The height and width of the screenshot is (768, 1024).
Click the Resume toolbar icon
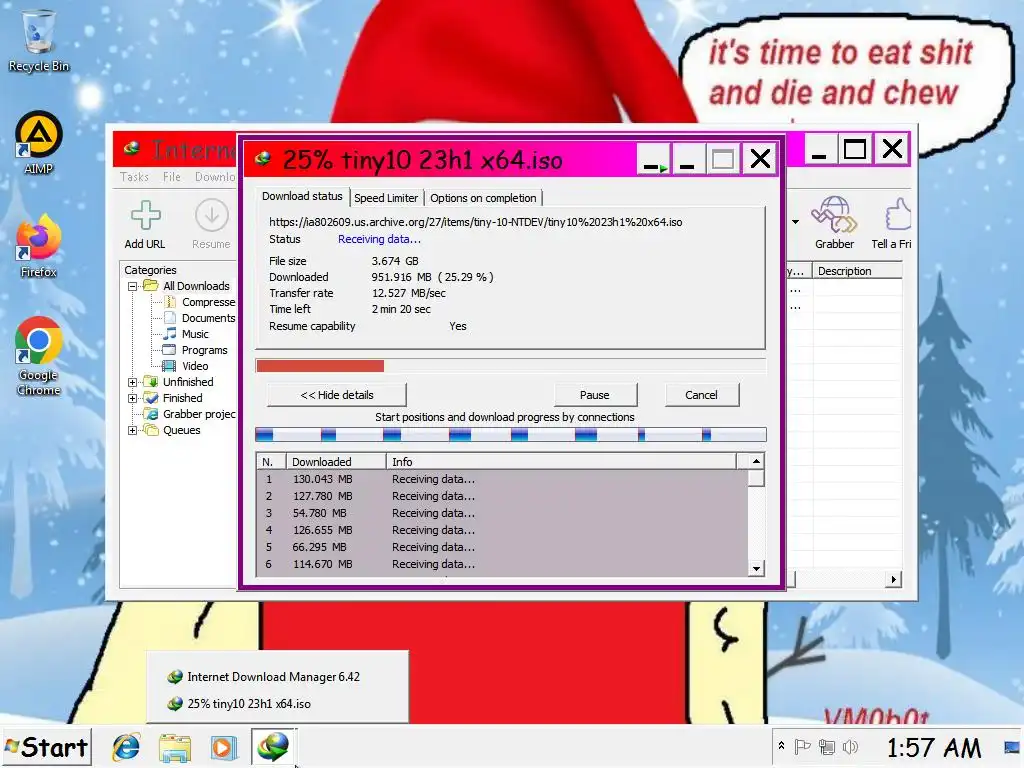[211, 224]
